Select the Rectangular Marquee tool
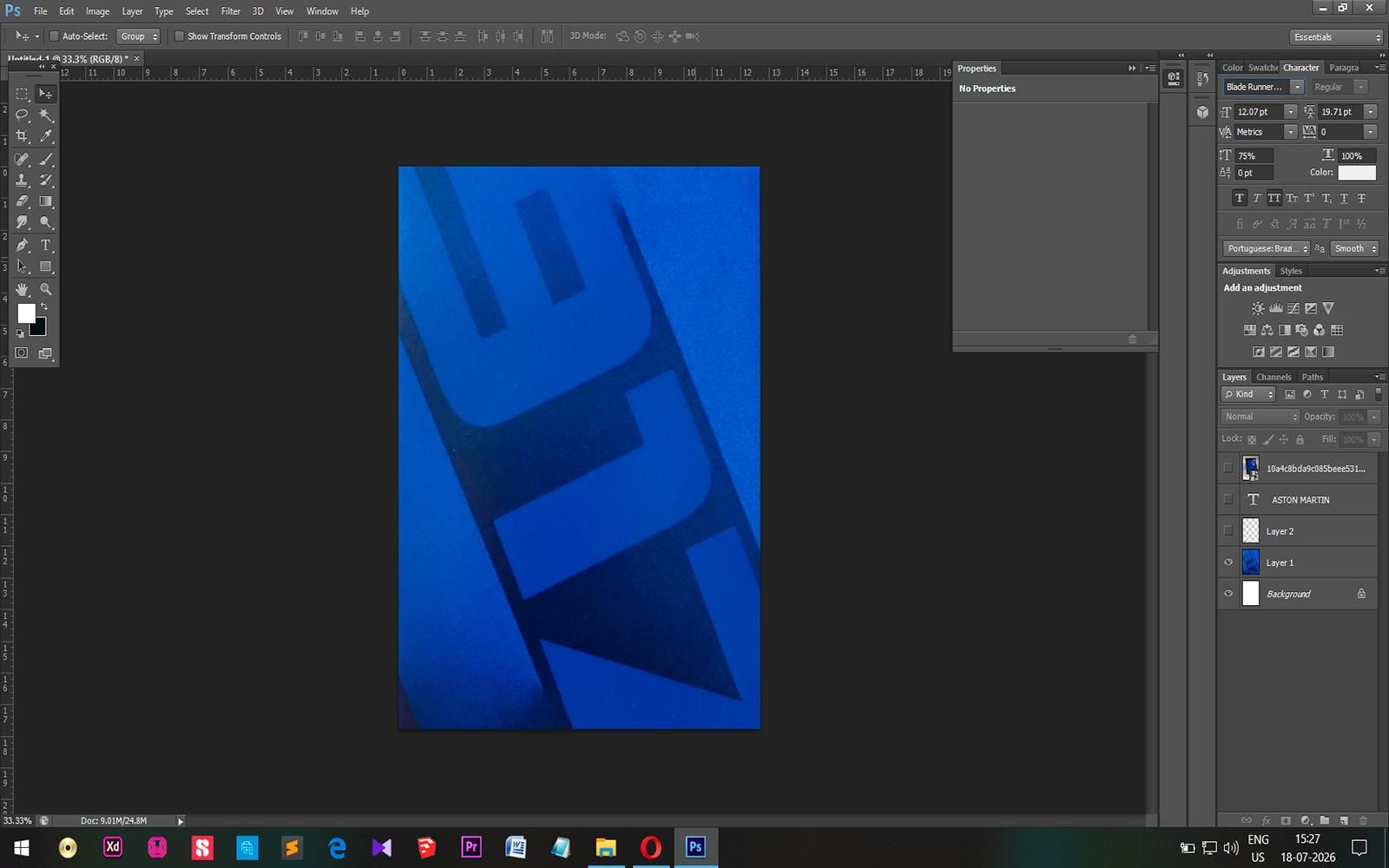This screenshot has height=868, width=1389. [22, 94]
